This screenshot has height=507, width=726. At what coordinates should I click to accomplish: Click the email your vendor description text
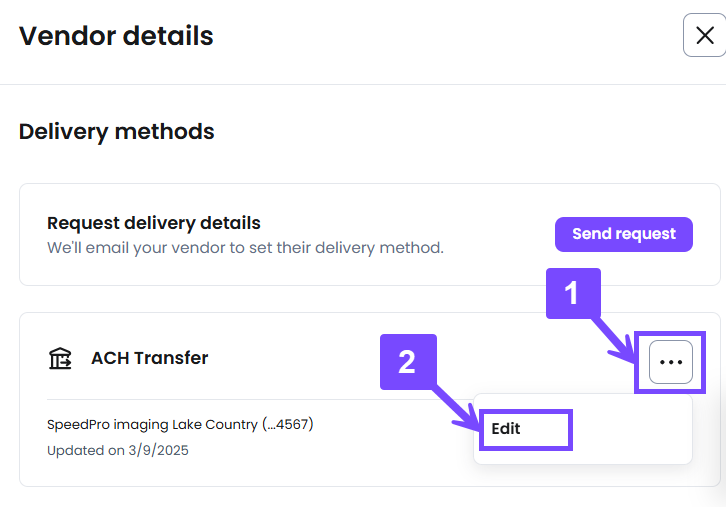click(245, 248)
